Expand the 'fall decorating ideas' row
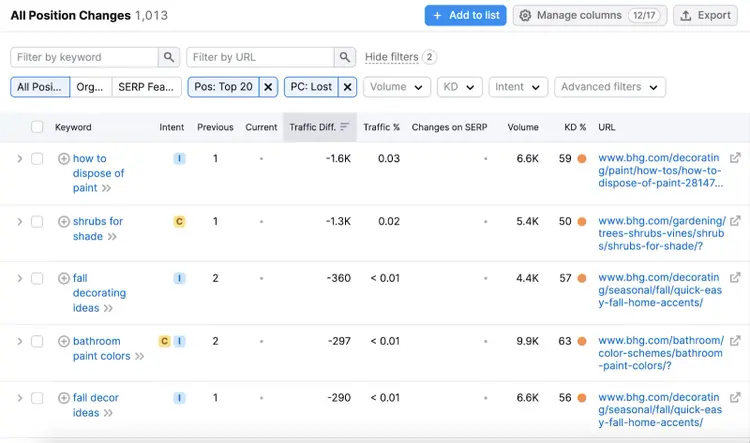 coord(20,278)
